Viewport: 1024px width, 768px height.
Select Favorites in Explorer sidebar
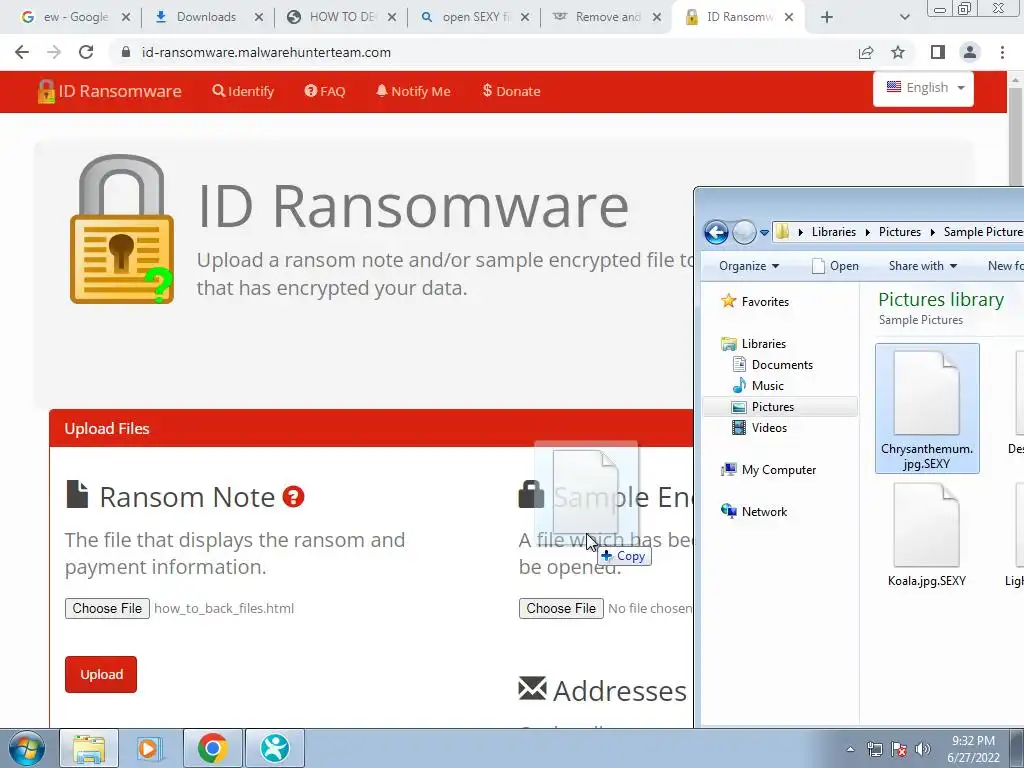click(755, 302)
